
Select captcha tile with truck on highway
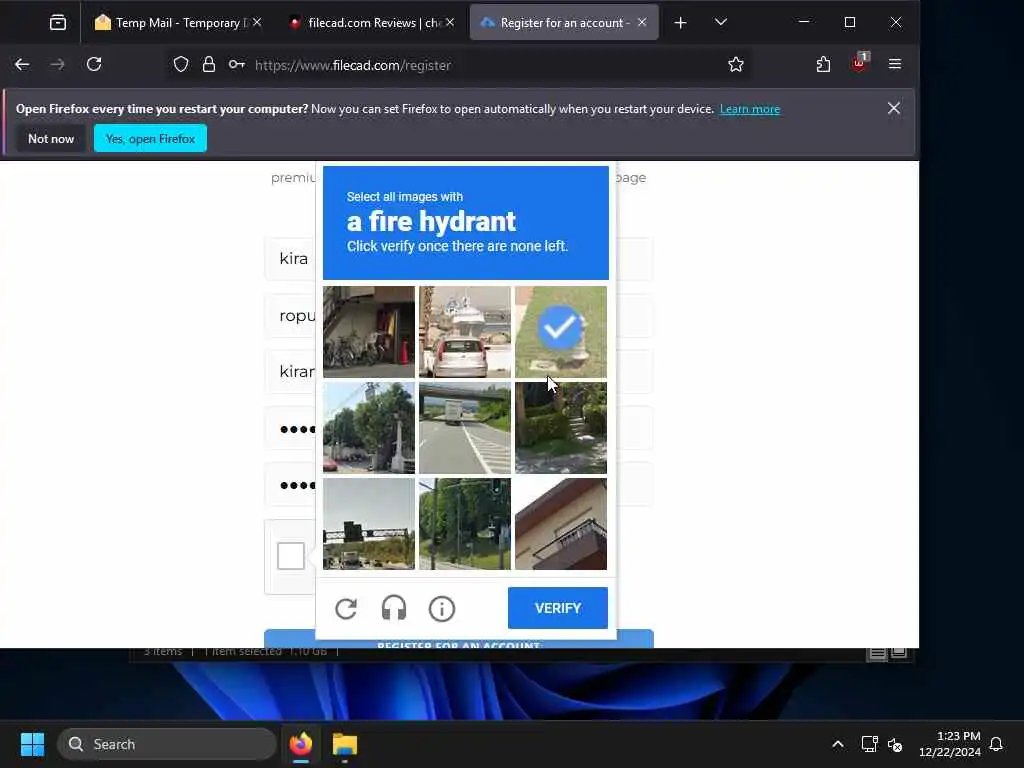[x=465, y=428]
